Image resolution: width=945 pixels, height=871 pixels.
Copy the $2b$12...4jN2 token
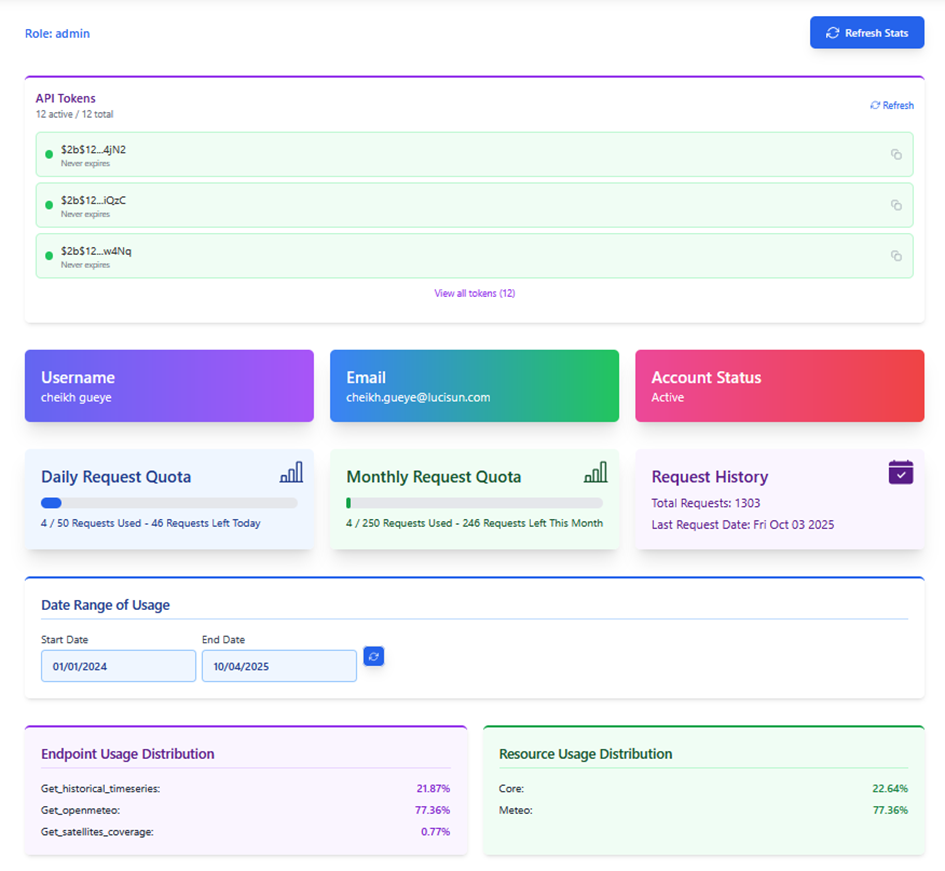(896, 154)
